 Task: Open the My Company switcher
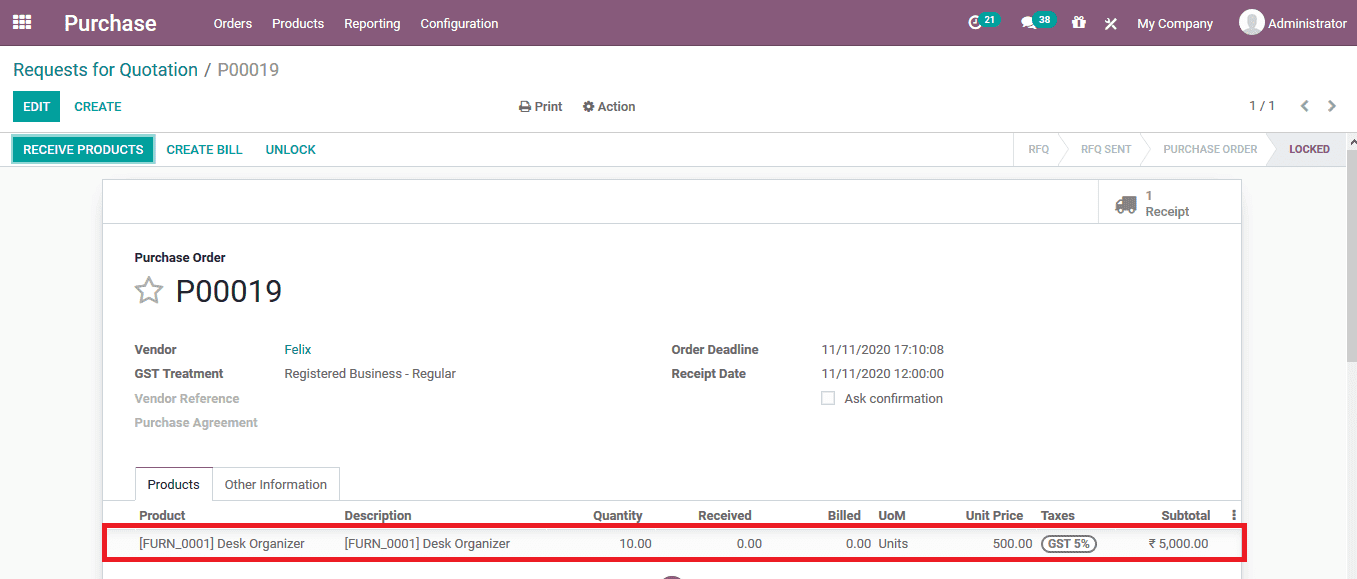pyautogui.click(x=1175, y=23)
